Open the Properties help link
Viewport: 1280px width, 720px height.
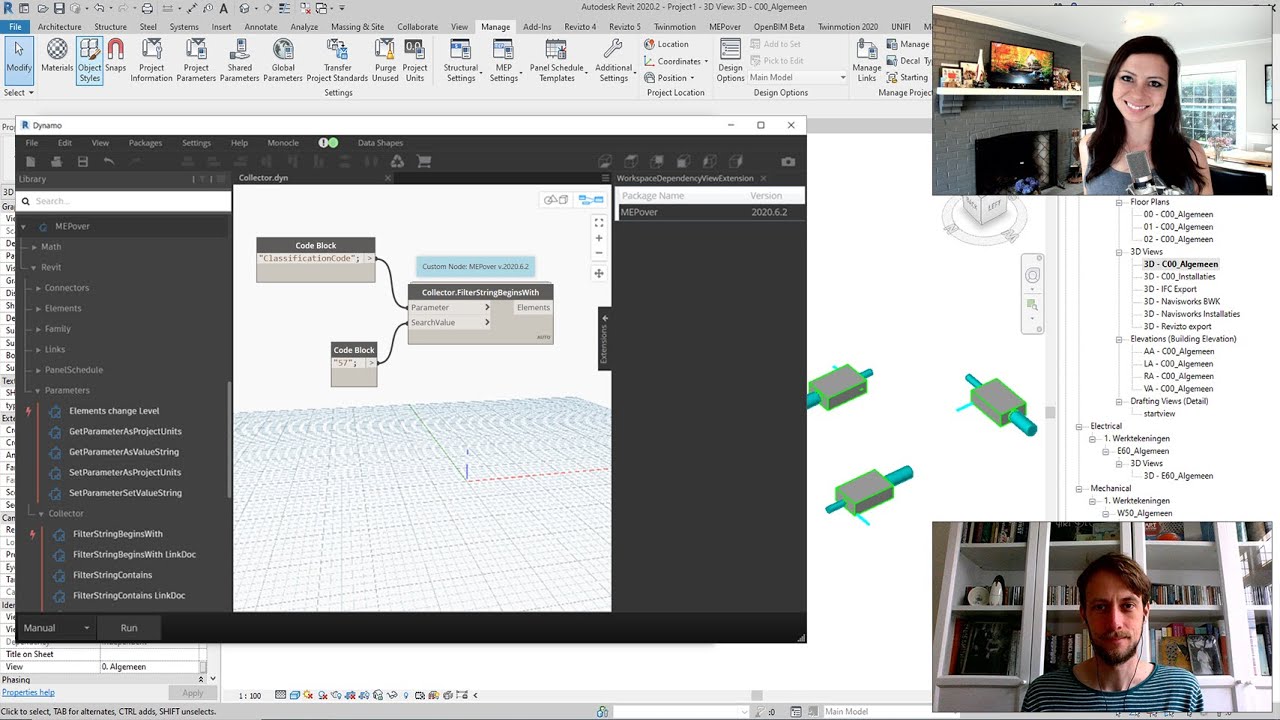[x=28, y=692]
